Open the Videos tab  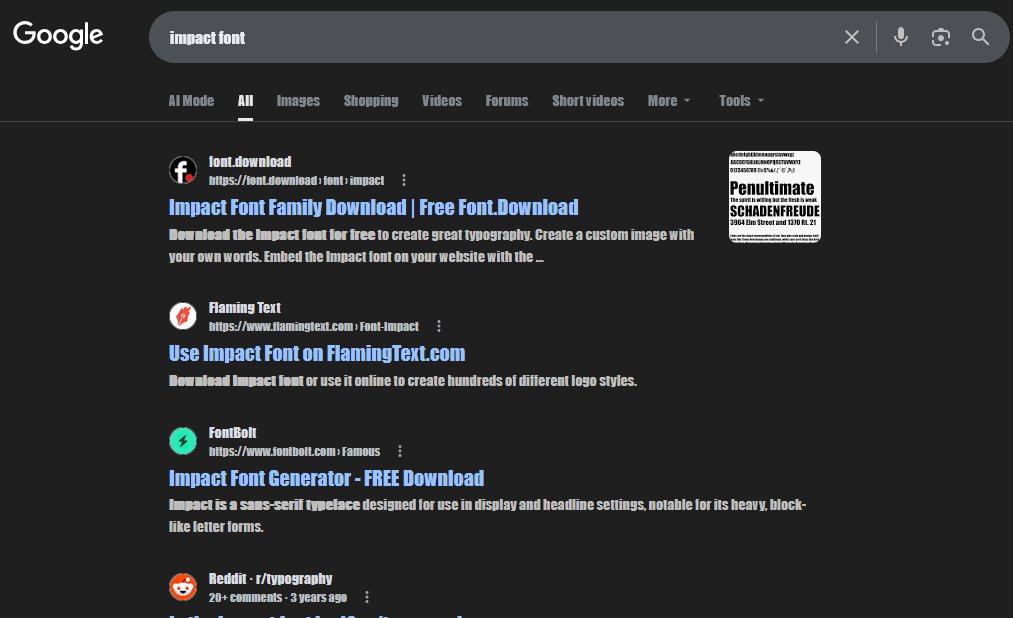click(442, 101)
